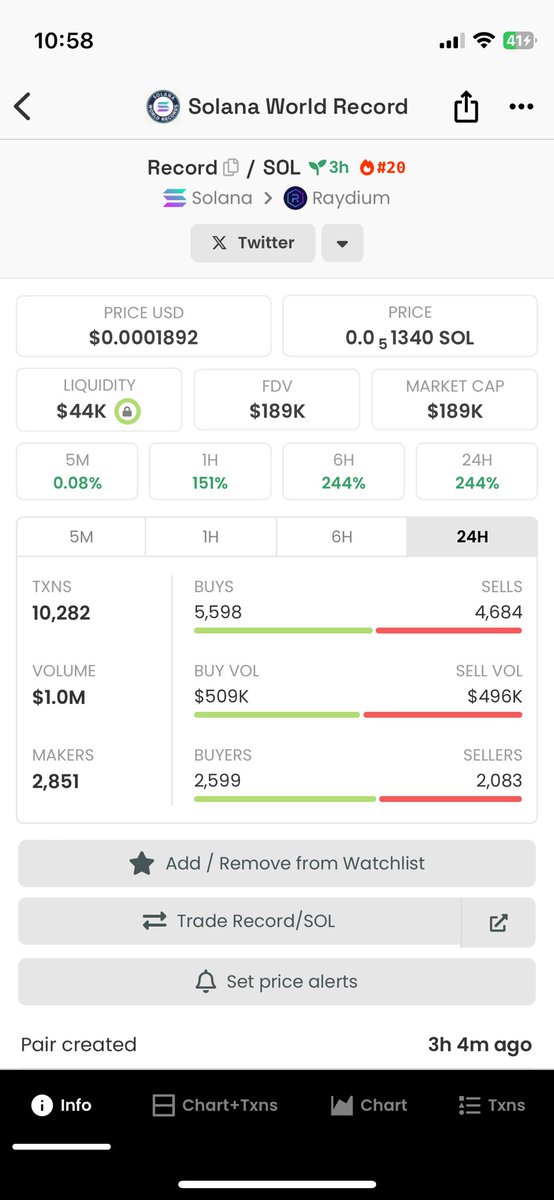Tap the liquidity lock icon
Viewport: 554px width, 1200px height.
127,410
